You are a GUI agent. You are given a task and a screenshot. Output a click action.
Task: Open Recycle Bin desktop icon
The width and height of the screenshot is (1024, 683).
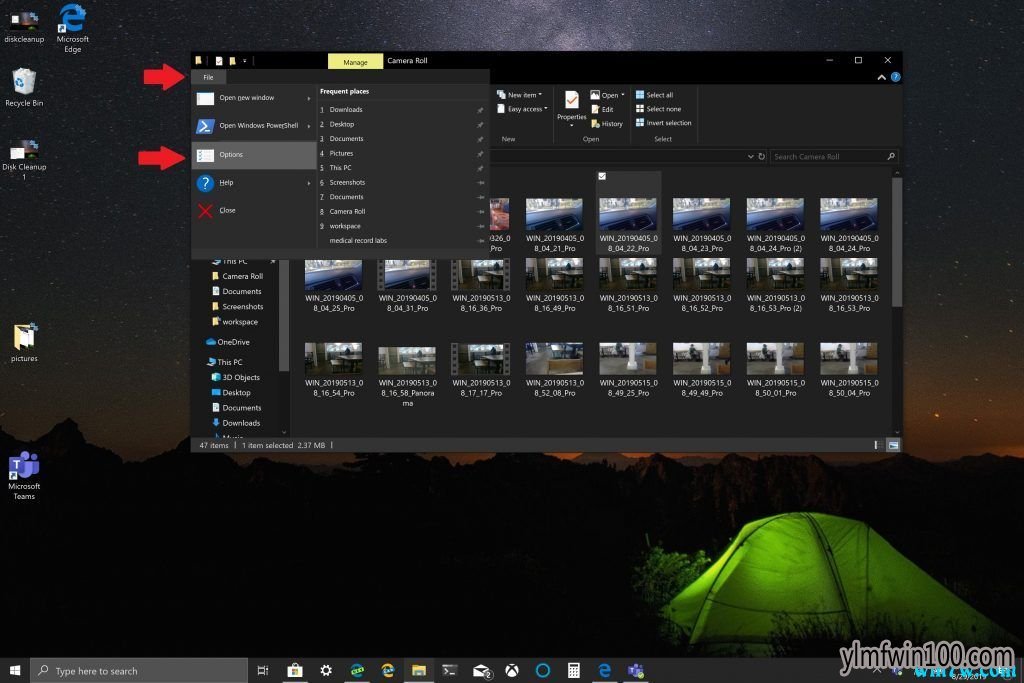[x=24, y=87]
